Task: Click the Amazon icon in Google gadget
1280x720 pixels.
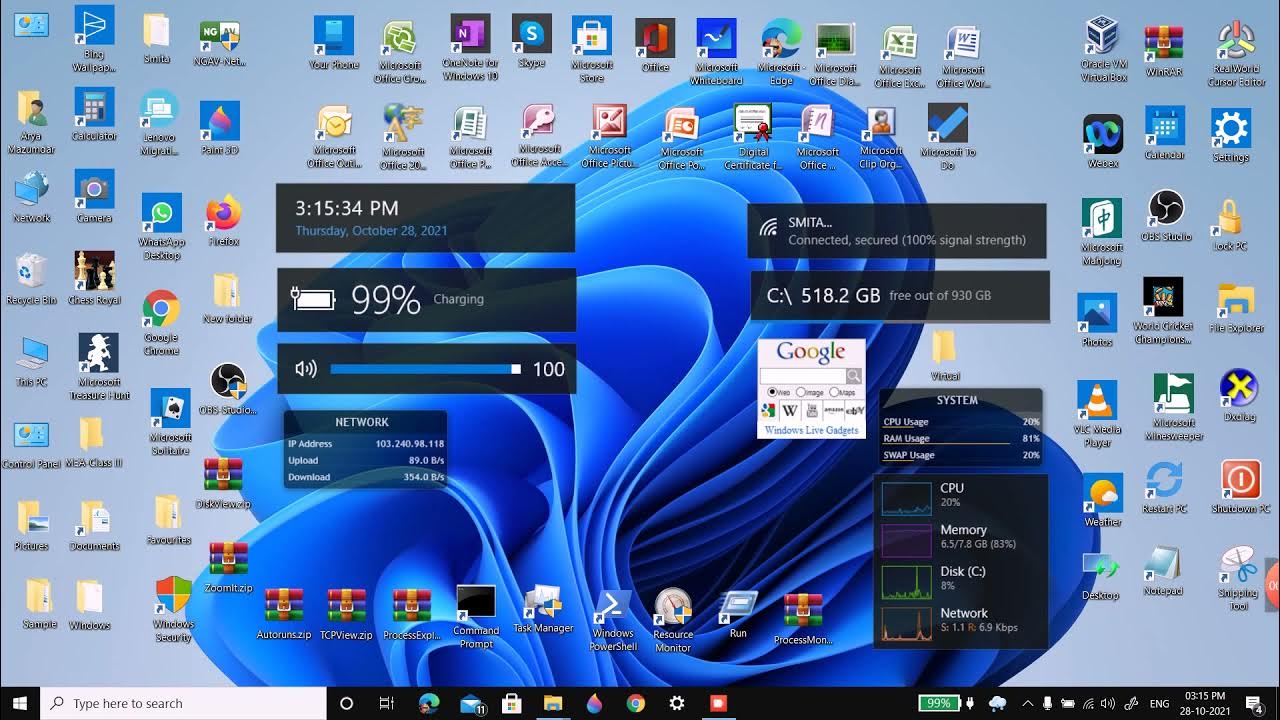Action: (833, 410)
